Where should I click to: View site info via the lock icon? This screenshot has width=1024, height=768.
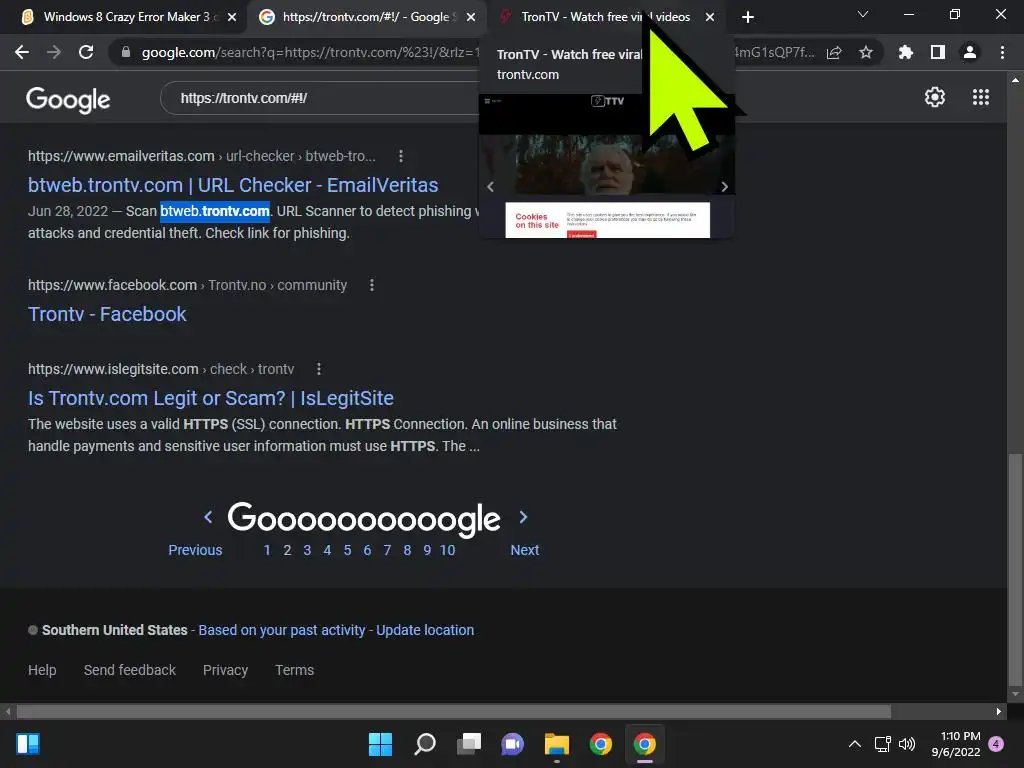[125, 52]
